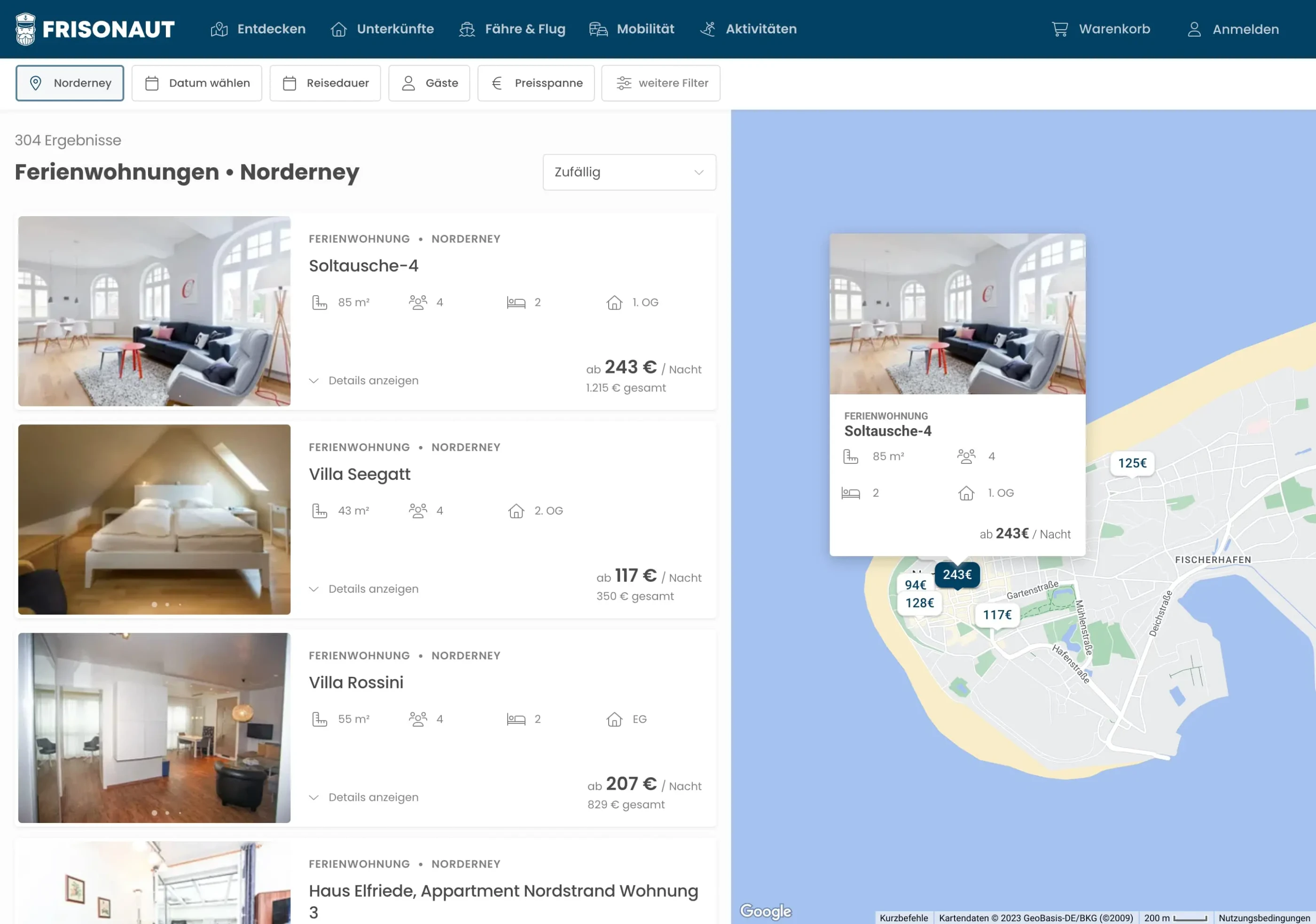Open the Norderney location filter
This screenshot has height=924, width=1316.
coord(70,83)
